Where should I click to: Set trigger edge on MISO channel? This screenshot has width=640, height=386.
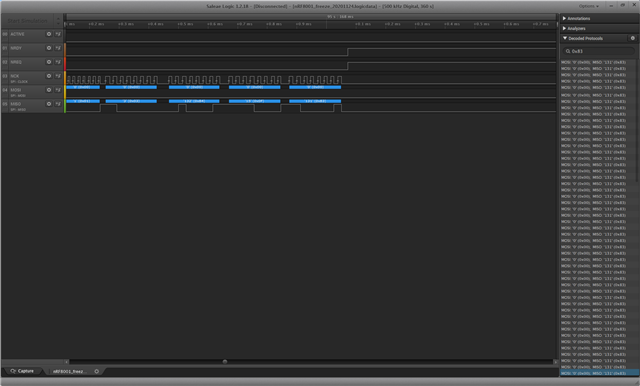point(58,104)
